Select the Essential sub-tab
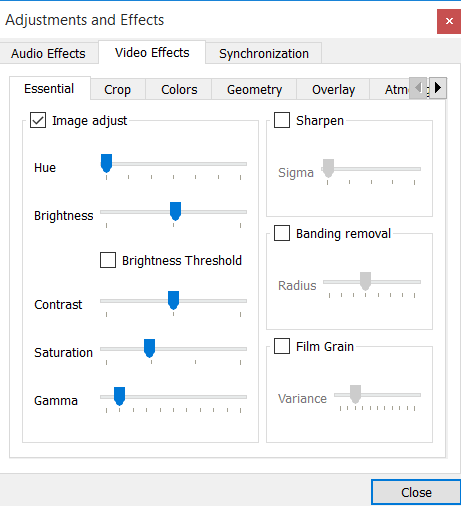The height and width of the screenshot is (506, 461). pos(50,89)
